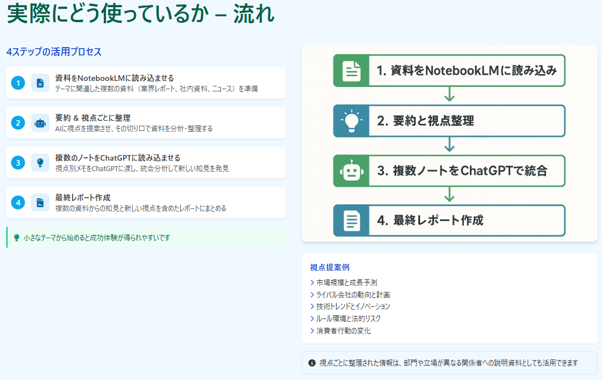Screen dimensions: 602x380
Task: Click the description AIに視点を提案させ
Action: click(134, 129)
